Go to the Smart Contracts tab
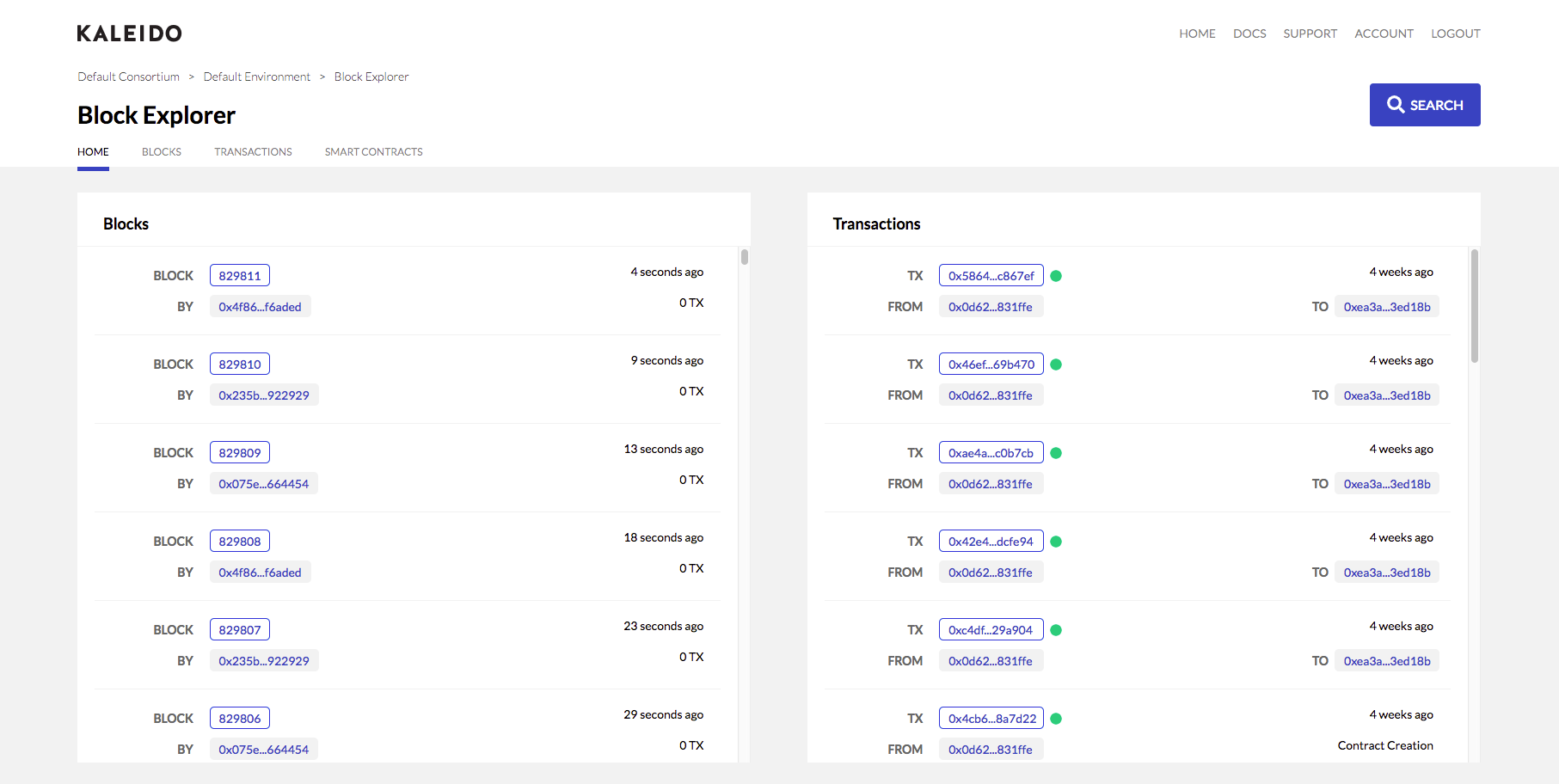Image resolution: width=1559 pixels, height=784 pixels. coord(373,152)
